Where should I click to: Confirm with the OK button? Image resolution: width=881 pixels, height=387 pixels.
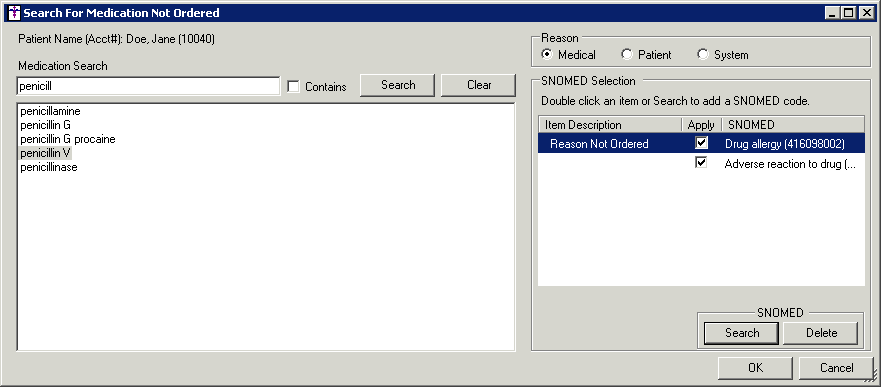[x=755, y=368]
